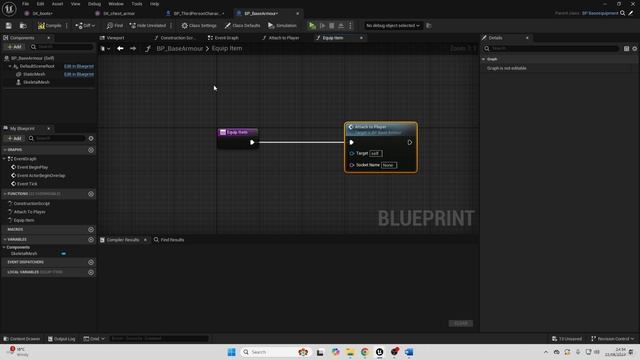The width and height of the screenshot is (640, 360).
Task: Click the Eject playback icon
Action: tap(341, 26)
